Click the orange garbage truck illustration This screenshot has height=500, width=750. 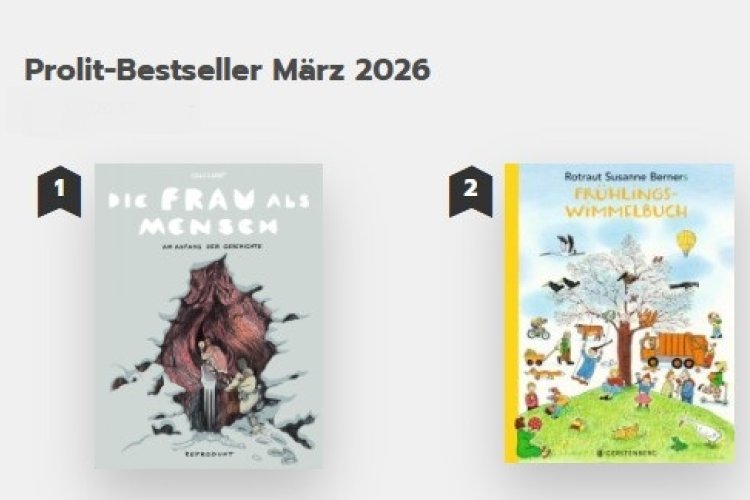pos(676,349)
